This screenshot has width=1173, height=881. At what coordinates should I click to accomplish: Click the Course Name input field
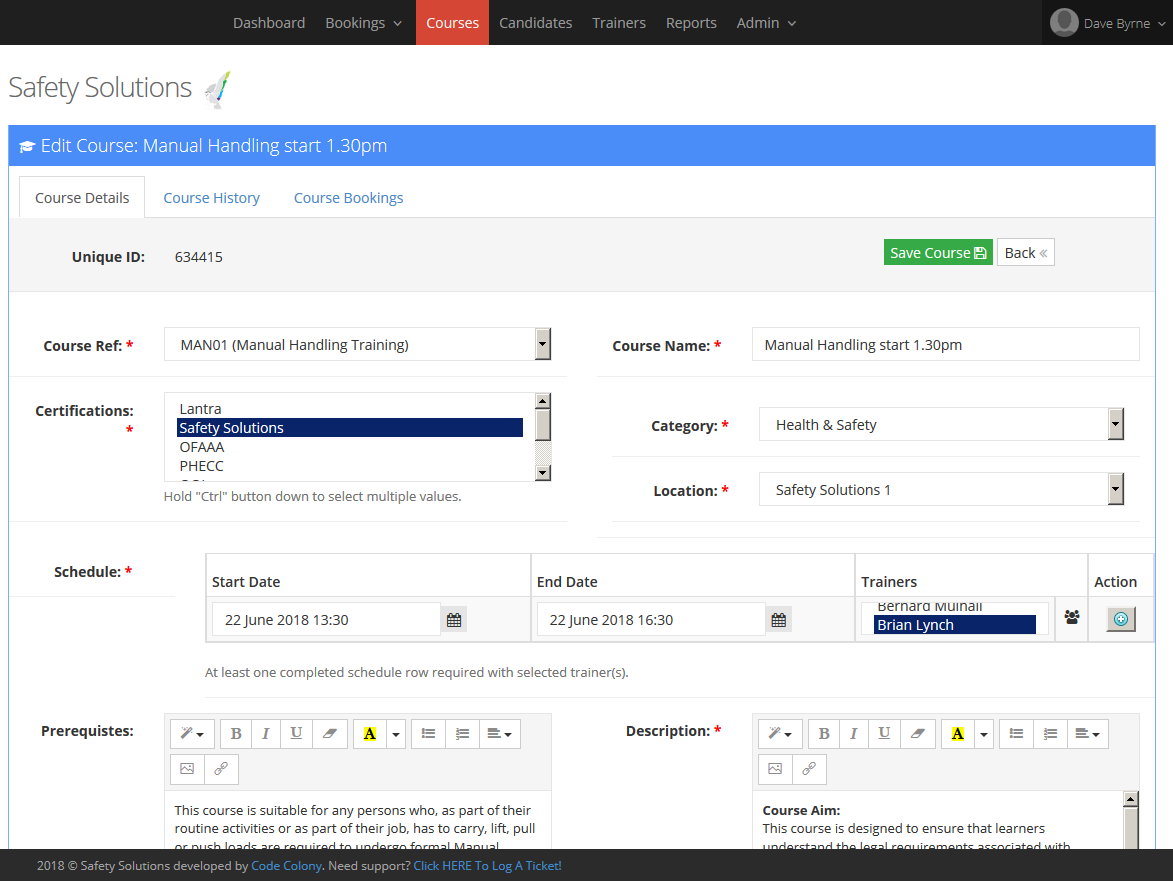tap(945, 345)
